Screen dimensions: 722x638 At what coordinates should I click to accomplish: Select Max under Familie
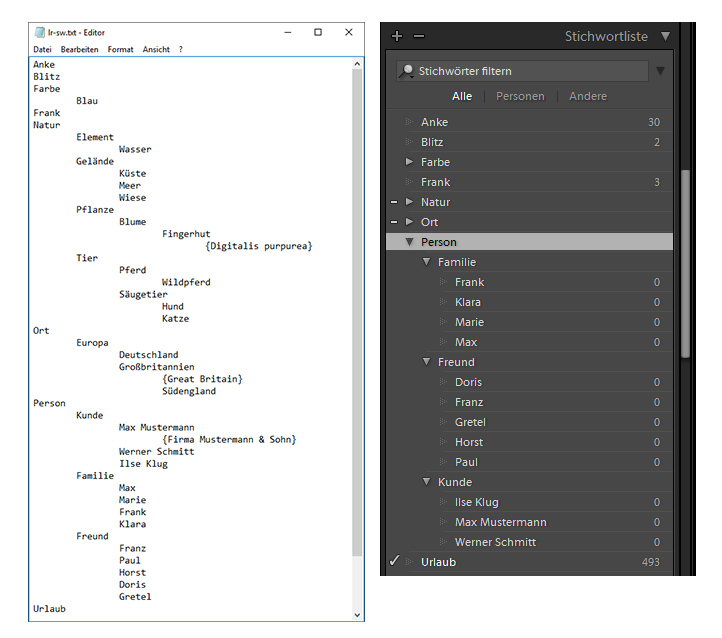[x=530, y=342]
